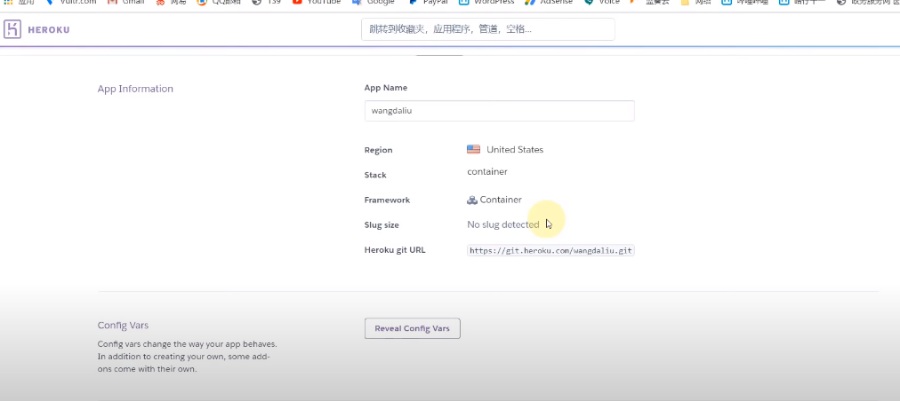The image size is (900, 401).
Task: Click the 'Heroku git URL' label
Action: coord(395,250)
